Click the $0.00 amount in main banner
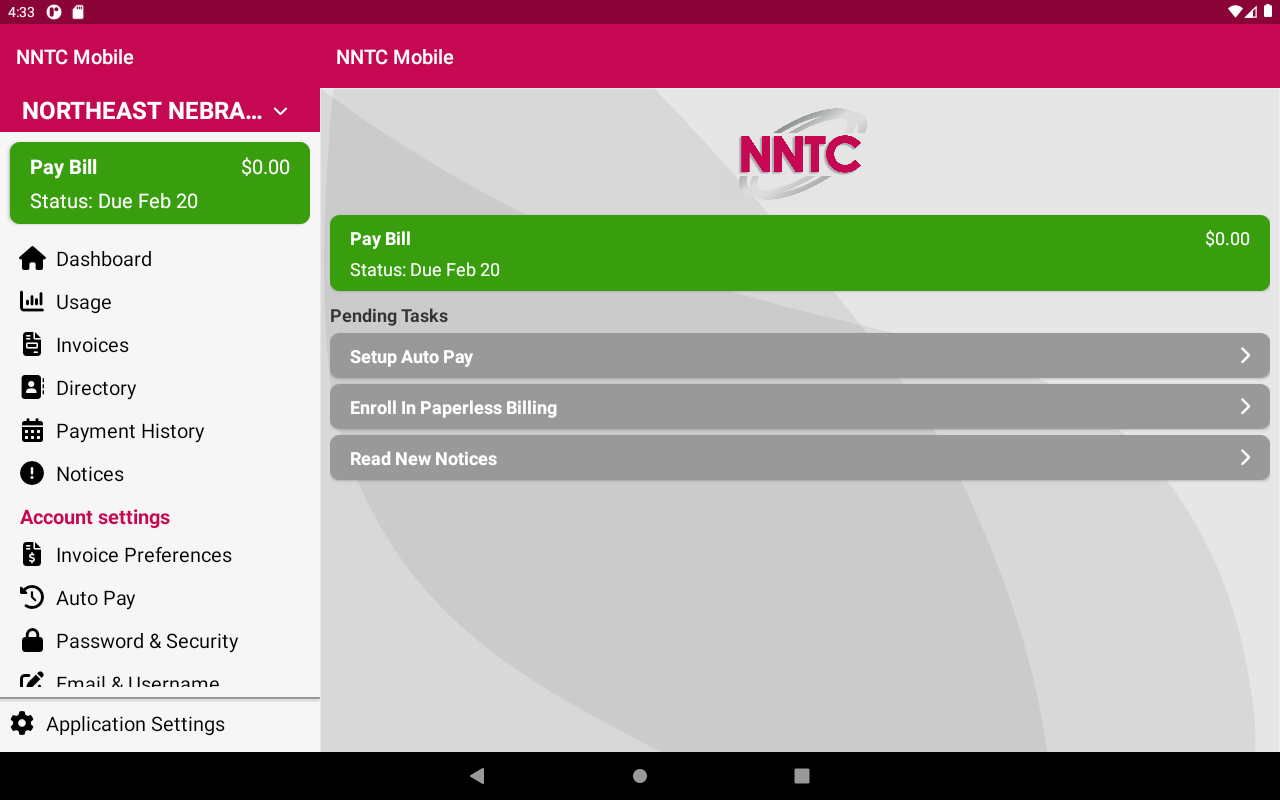The width and height of the screenshot is (1280, 800). 1227,239
